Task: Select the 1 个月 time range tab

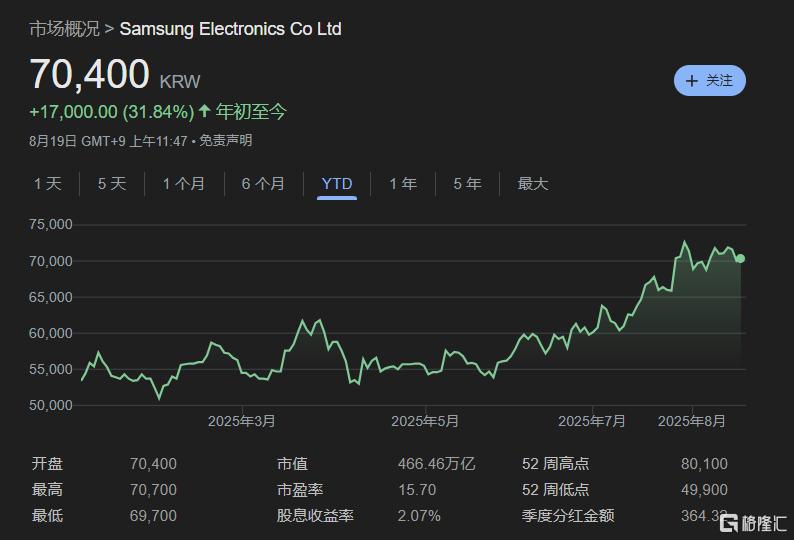Action: click(x=184, y=183)
